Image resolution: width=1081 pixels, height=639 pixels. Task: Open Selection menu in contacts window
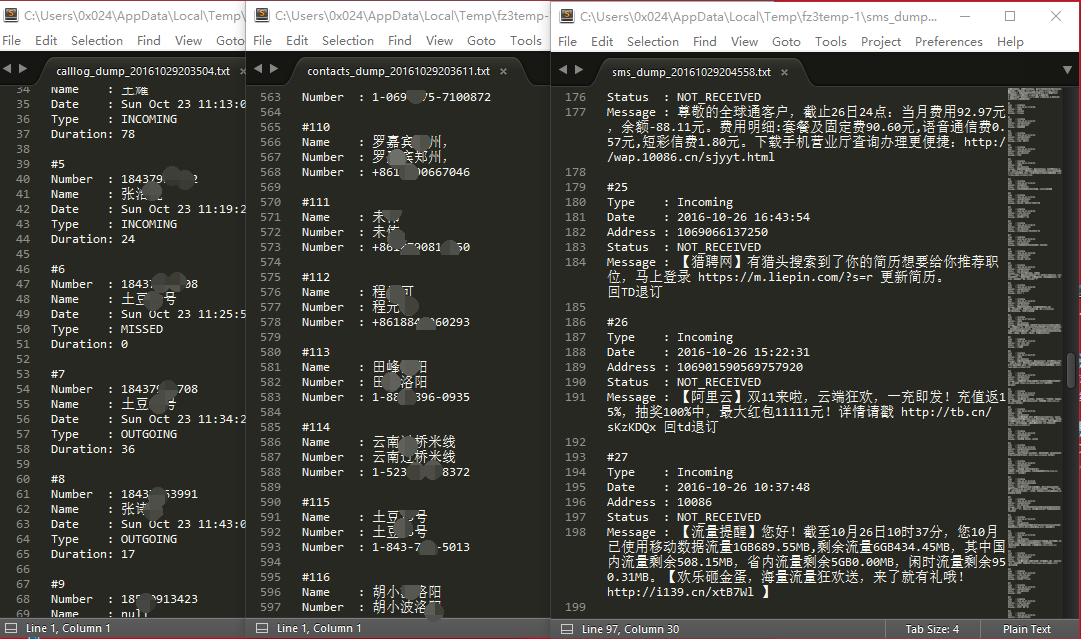(x=347, y=41)
